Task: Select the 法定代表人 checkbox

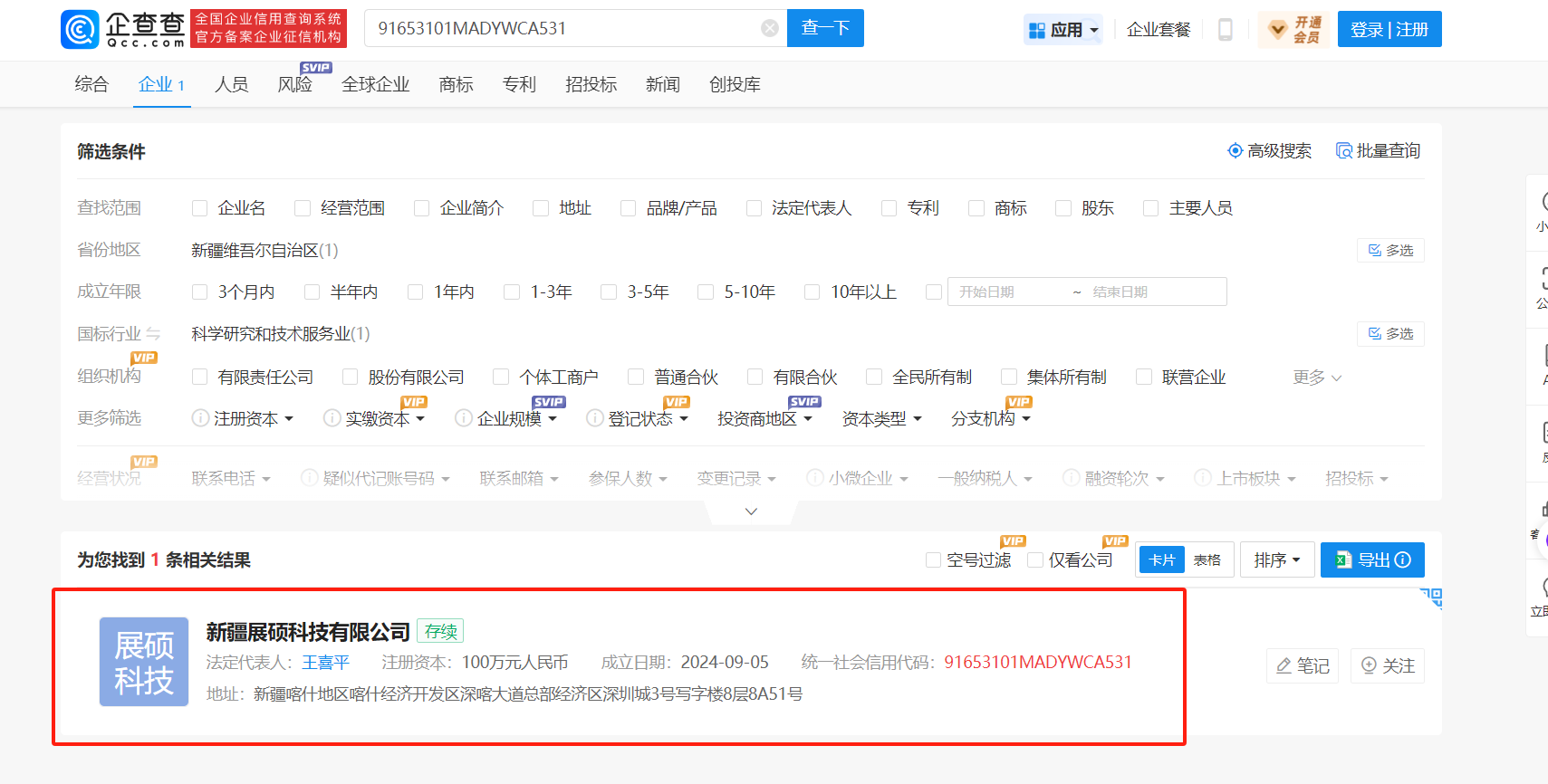Action: pyautogui.click(x=754, y=208)
